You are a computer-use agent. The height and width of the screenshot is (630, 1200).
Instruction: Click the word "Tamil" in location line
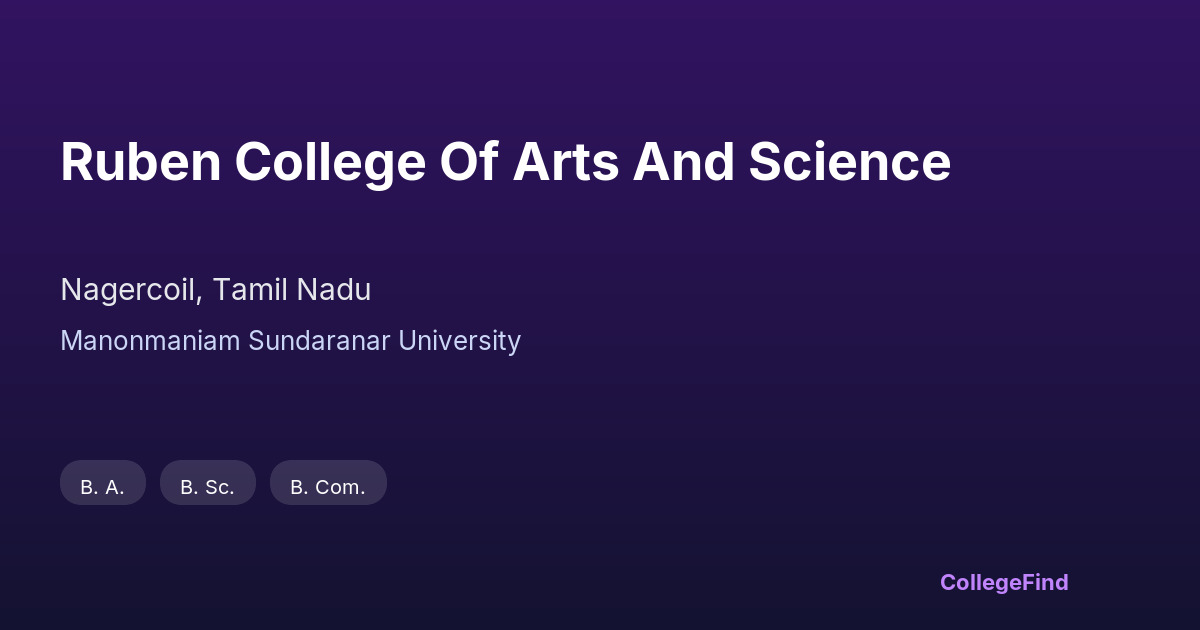[x=253, y=290]
